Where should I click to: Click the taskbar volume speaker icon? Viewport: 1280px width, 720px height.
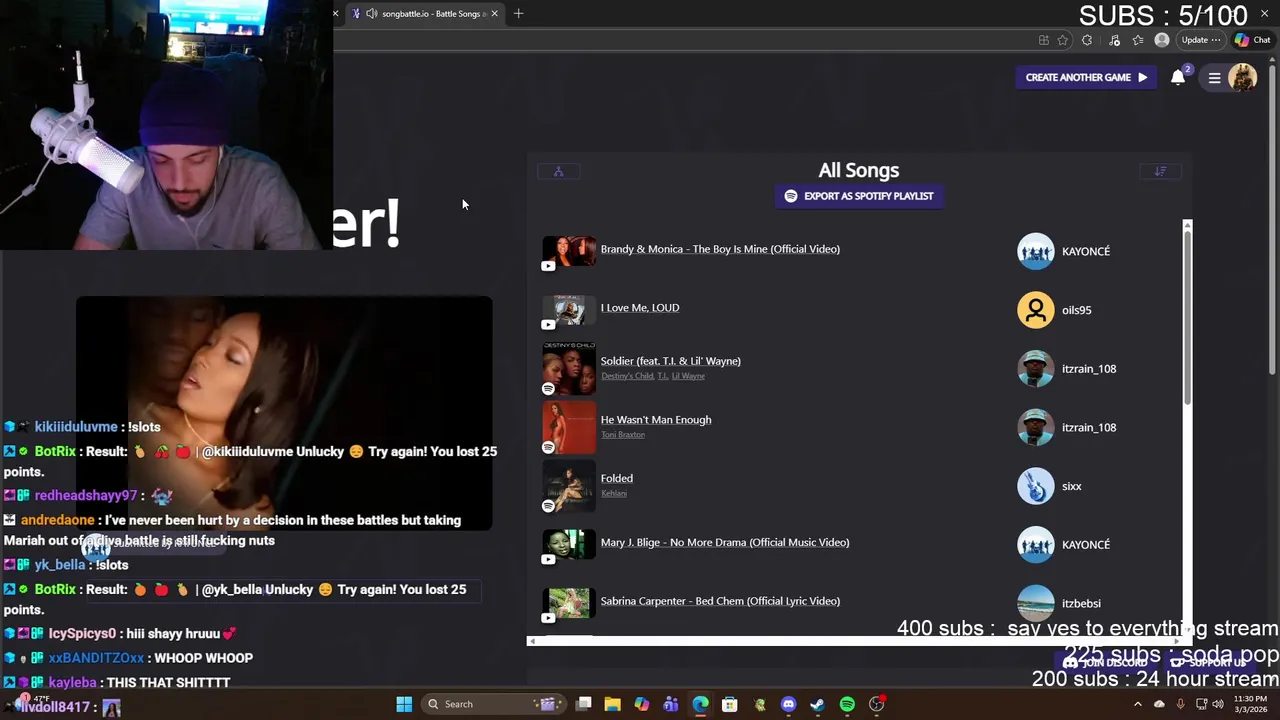tap(1218, 704)
